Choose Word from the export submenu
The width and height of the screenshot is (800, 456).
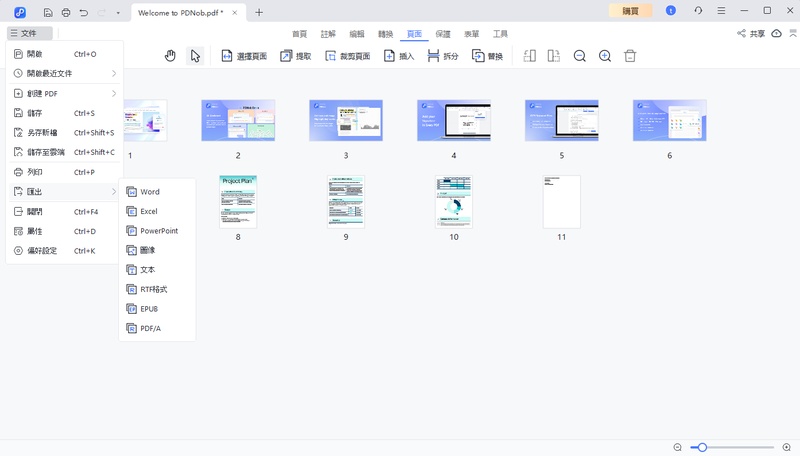click(150, 192)
